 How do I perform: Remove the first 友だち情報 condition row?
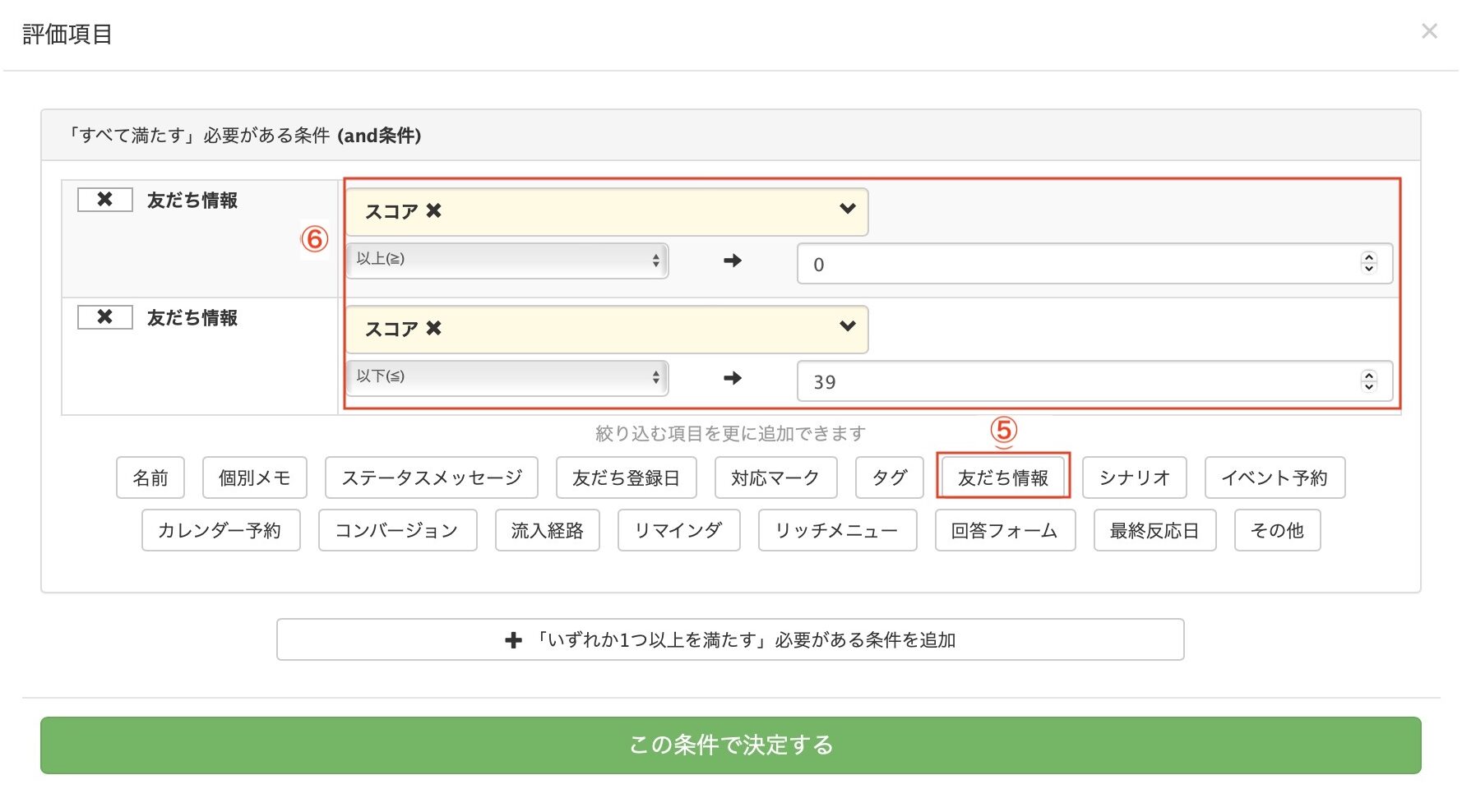pyautogui.click(x=104, y=200)
